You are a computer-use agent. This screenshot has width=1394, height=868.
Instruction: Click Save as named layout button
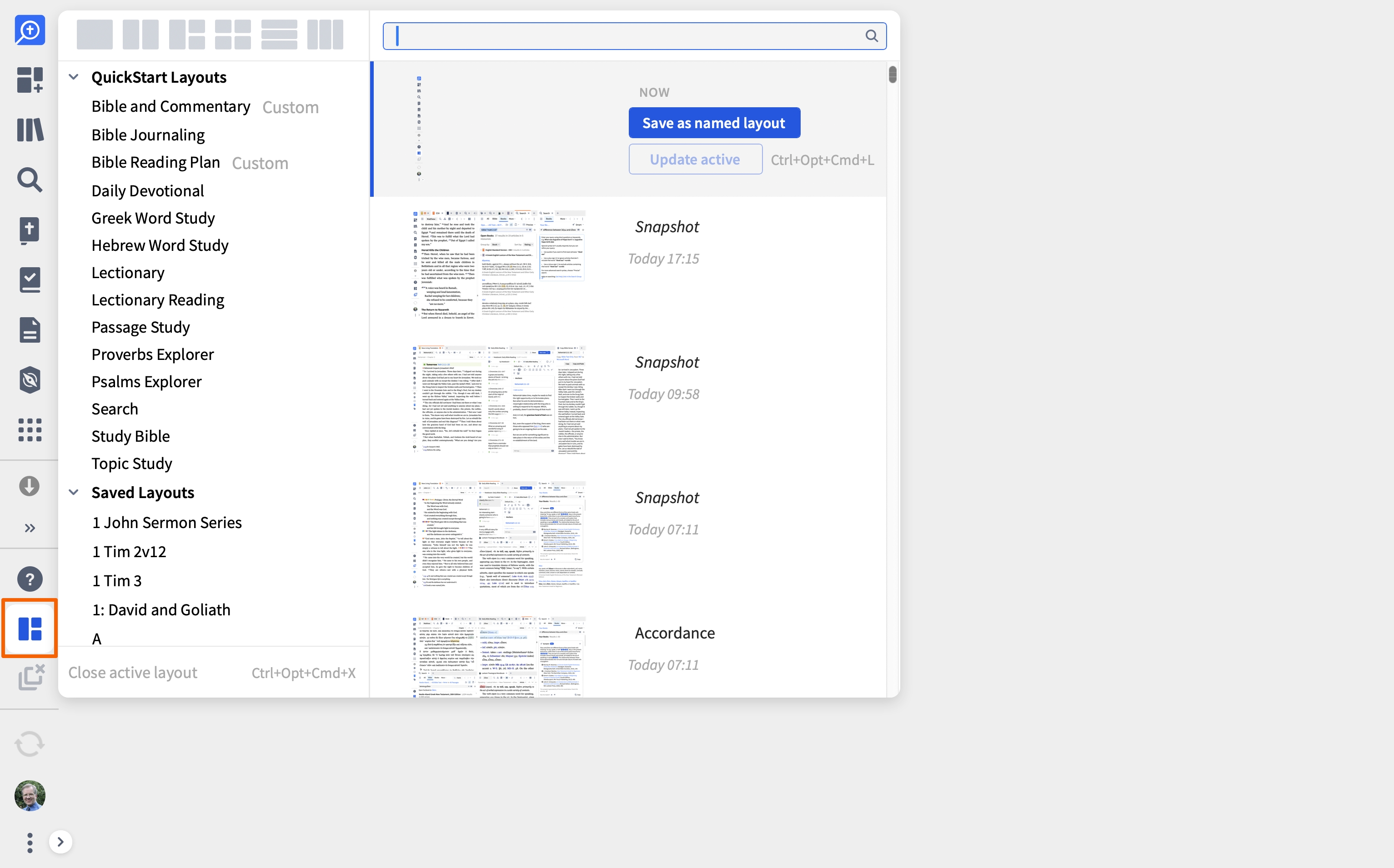(x=714, y=123)
